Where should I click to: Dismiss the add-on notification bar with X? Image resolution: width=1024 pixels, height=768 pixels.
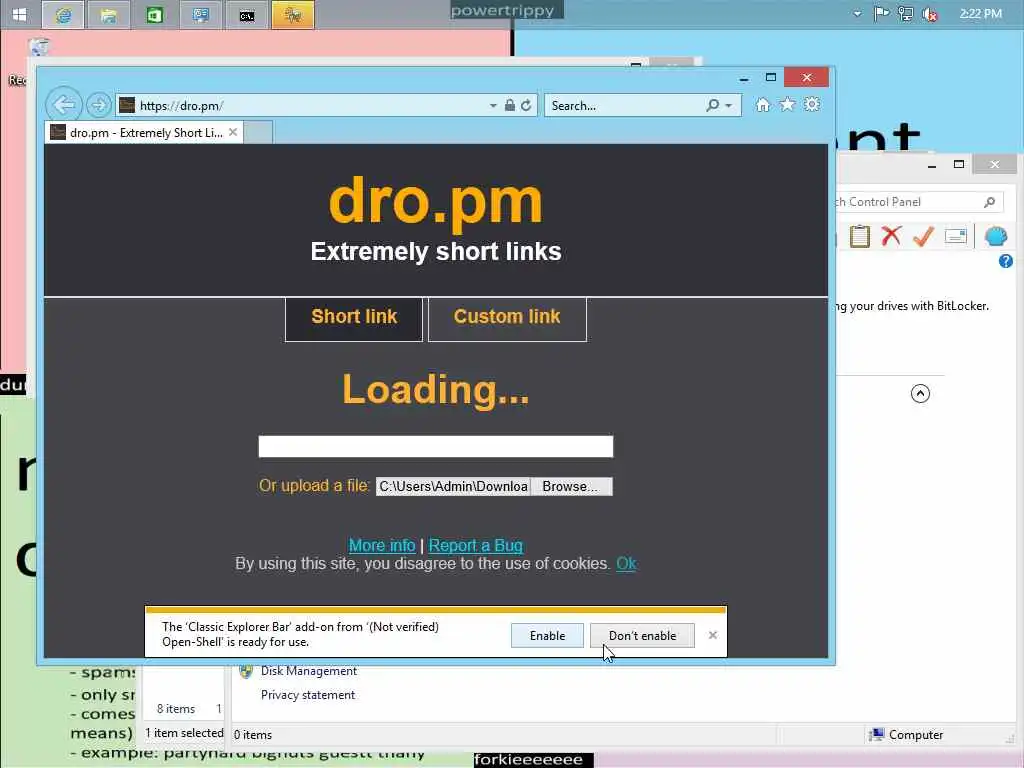[712, 635]
